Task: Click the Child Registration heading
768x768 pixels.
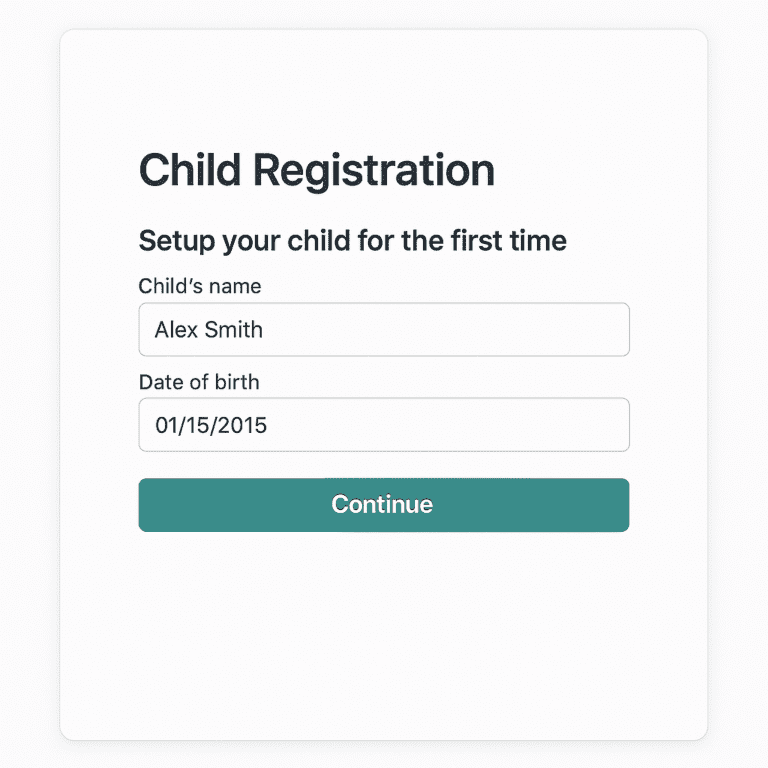Action: [x=316, y=171]
